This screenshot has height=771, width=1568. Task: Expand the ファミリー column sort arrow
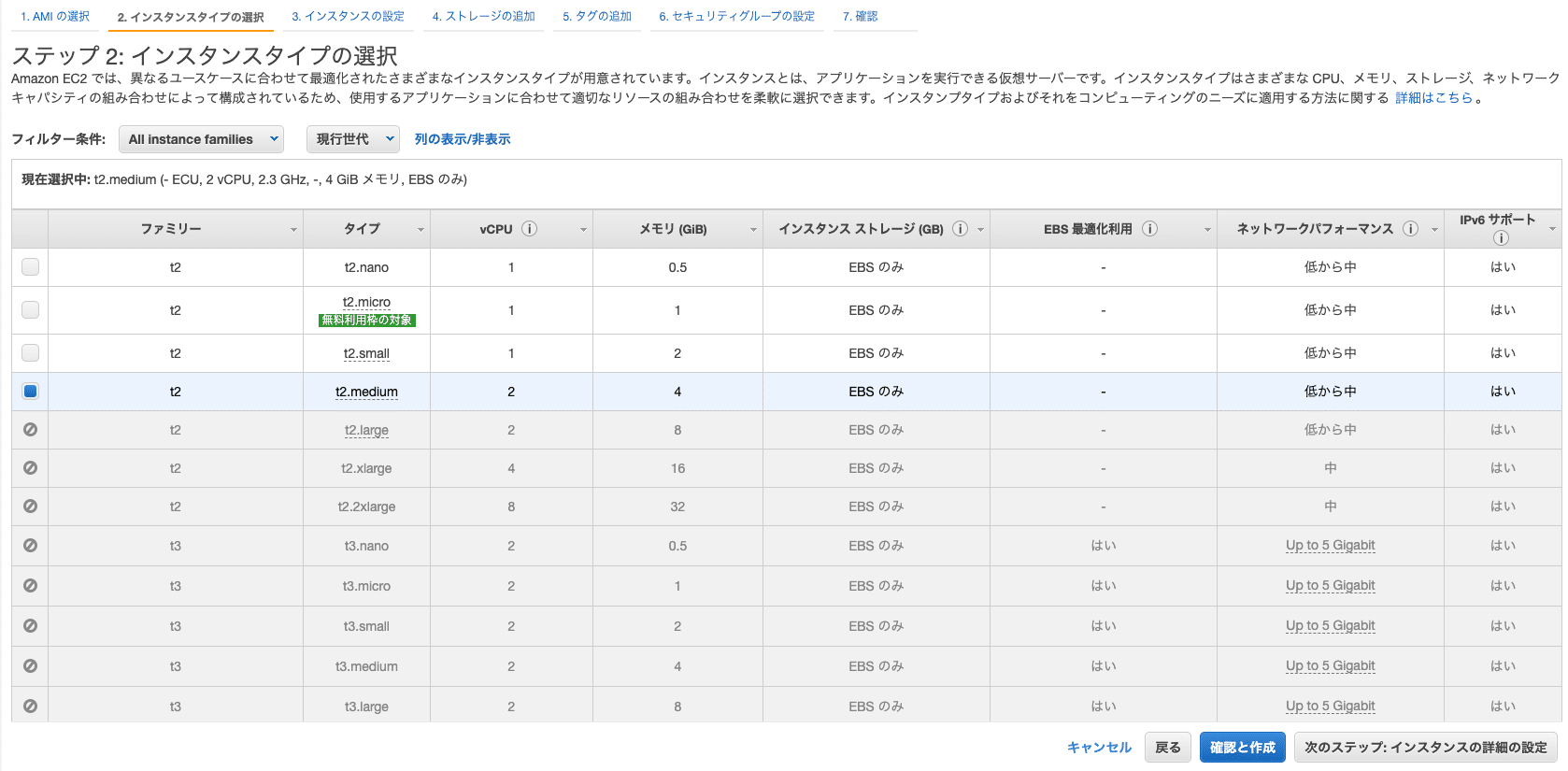[x=293, y=230]
